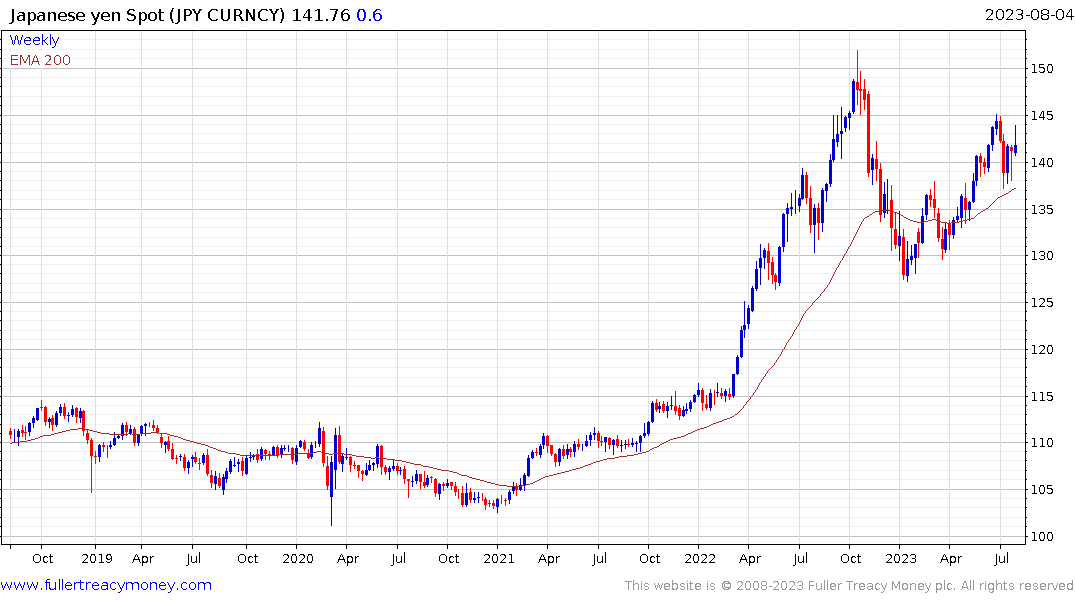
Task: Click the 110 price axis label
Action: (x=1041, y=443)
